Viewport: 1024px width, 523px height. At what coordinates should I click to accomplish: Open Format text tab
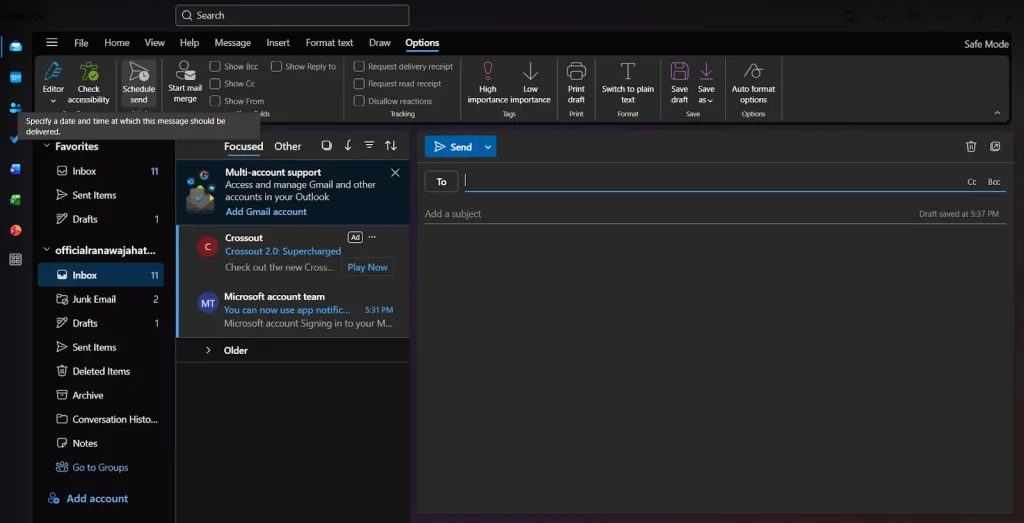coord(329,42)
